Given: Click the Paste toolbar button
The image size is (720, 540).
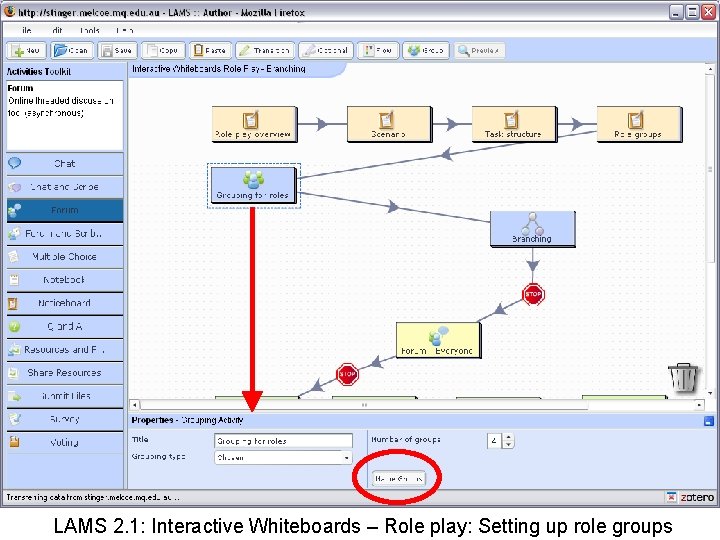Looking at the screenshot, I should pyautogui.click(x=210, y=51).
